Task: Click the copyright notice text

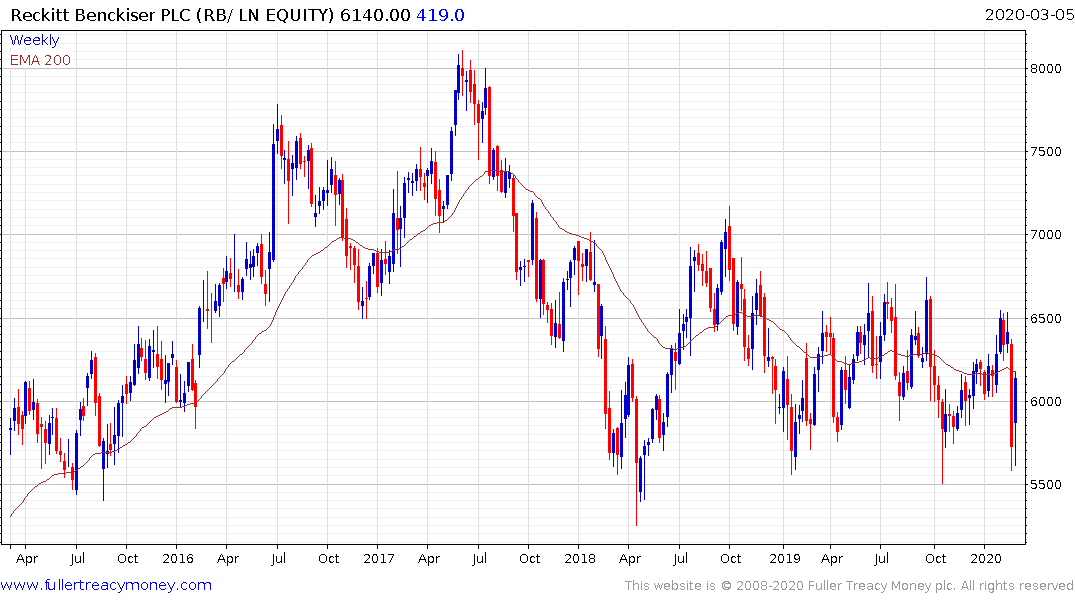Action: tap(849, 586)
